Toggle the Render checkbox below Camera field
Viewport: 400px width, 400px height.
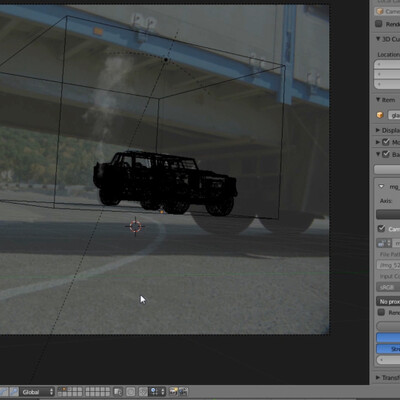coord(379,24)
